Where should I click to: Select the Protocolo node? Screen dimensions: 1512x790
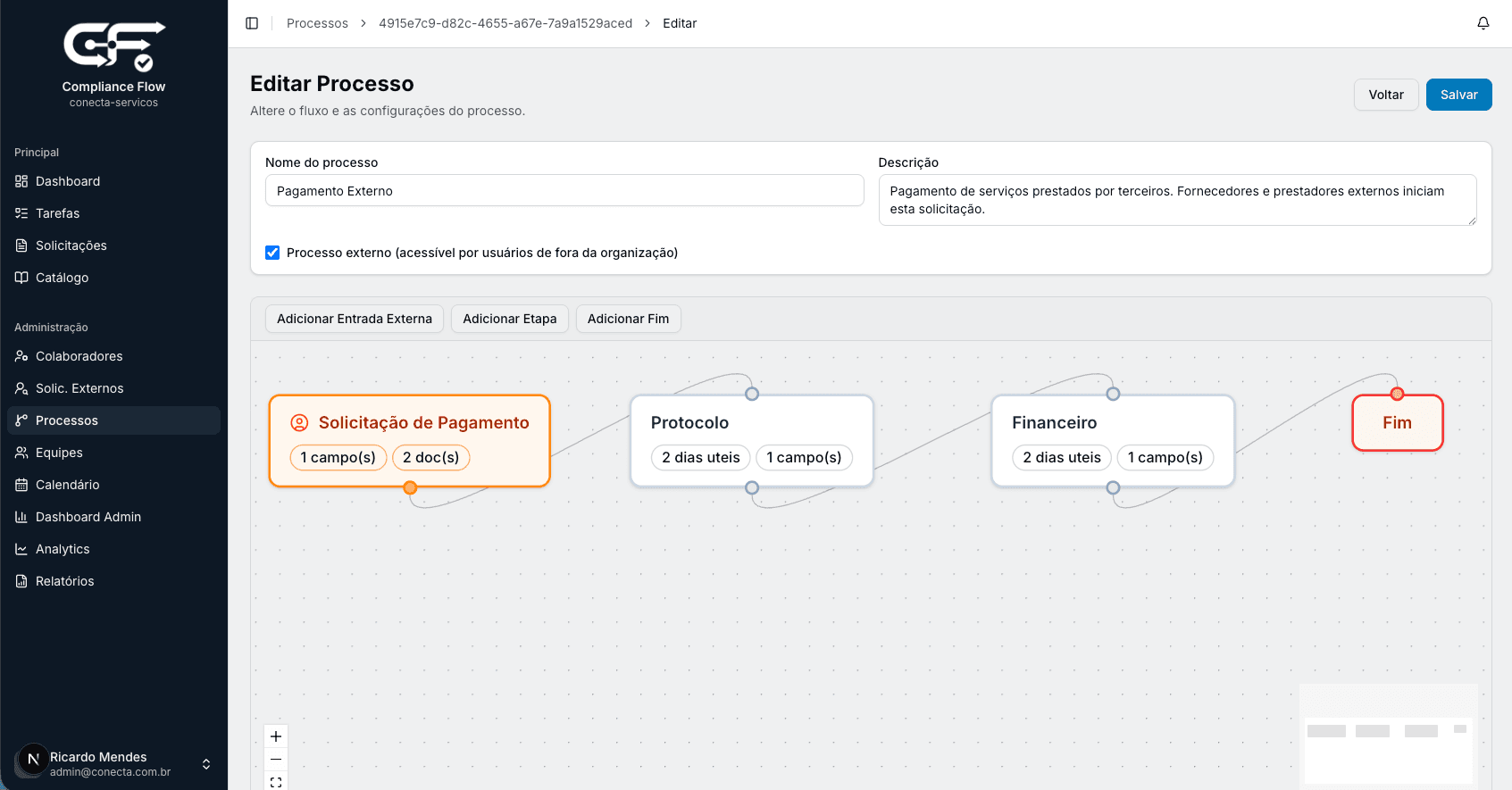pos(752,441)
